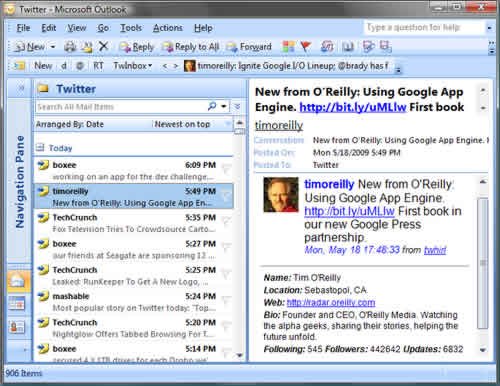Screen dimensions: 500x386
Task: Click the Arranged By: Date header
Action: coord(70,124)
